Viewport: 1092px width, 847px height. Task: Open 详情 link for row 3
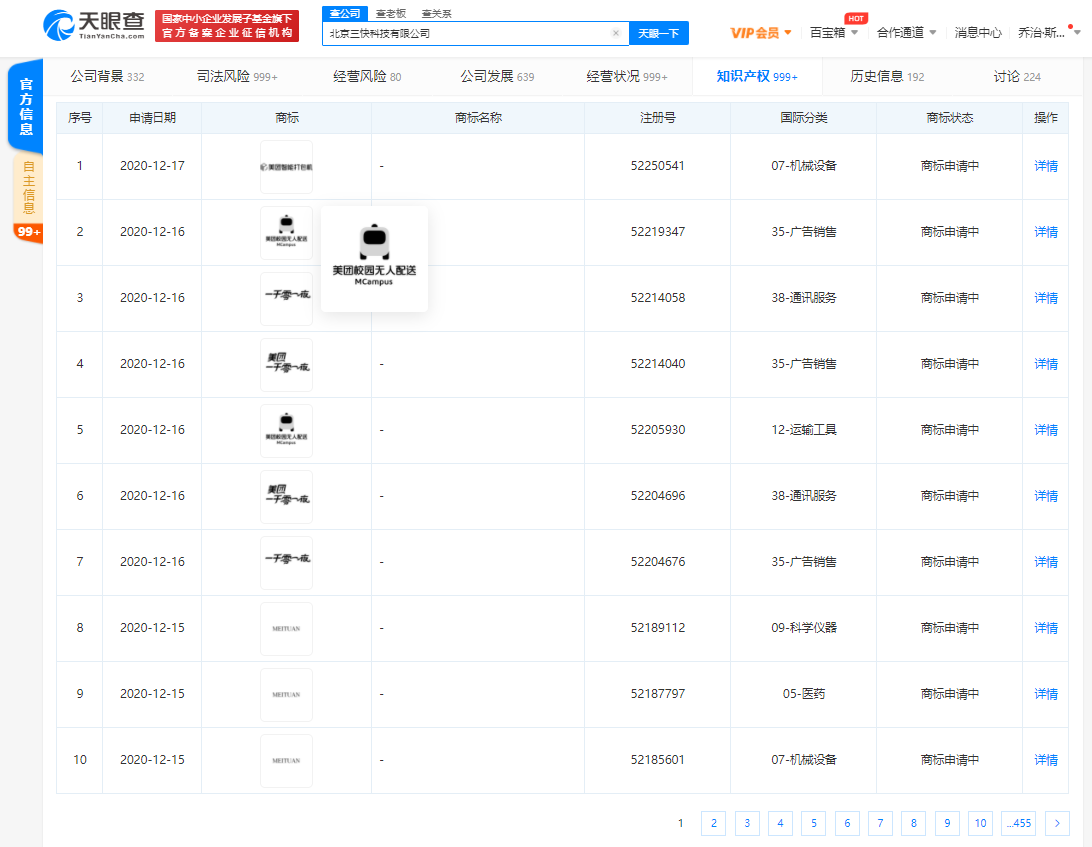1045,298
